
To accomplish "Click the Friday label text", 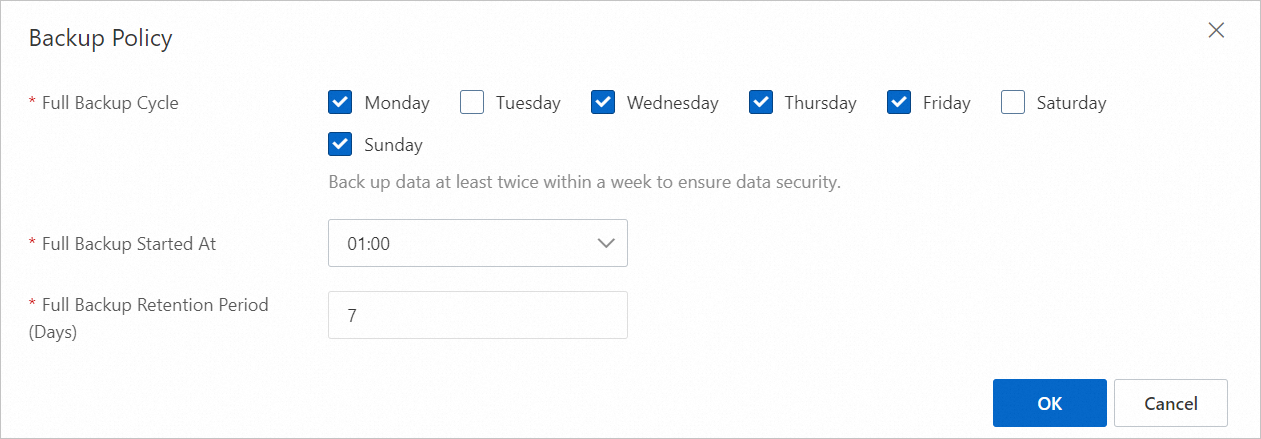I will pos(946,103).
